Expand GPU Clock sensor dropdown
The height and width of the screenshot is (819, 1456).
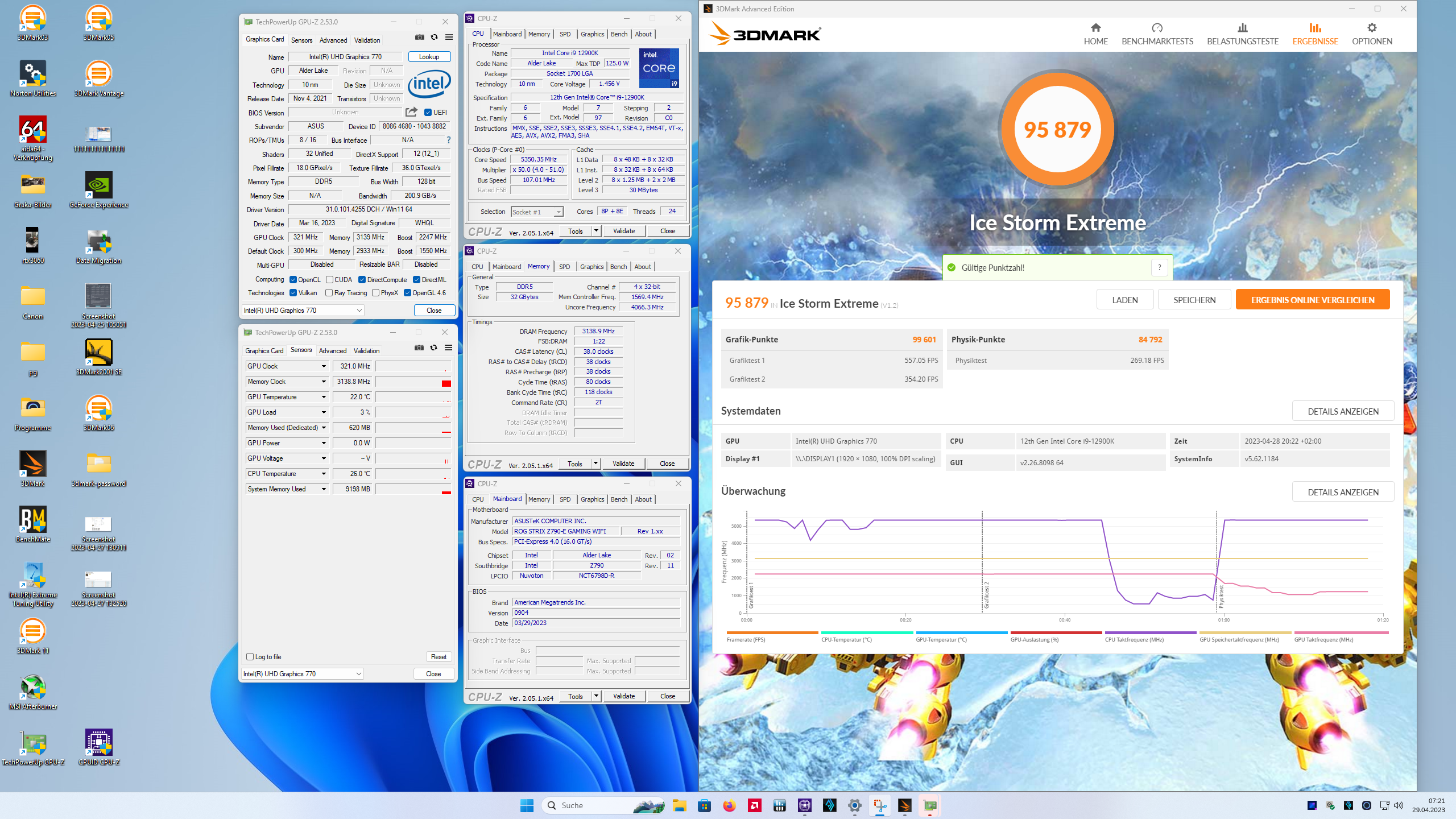click(324, 366)
